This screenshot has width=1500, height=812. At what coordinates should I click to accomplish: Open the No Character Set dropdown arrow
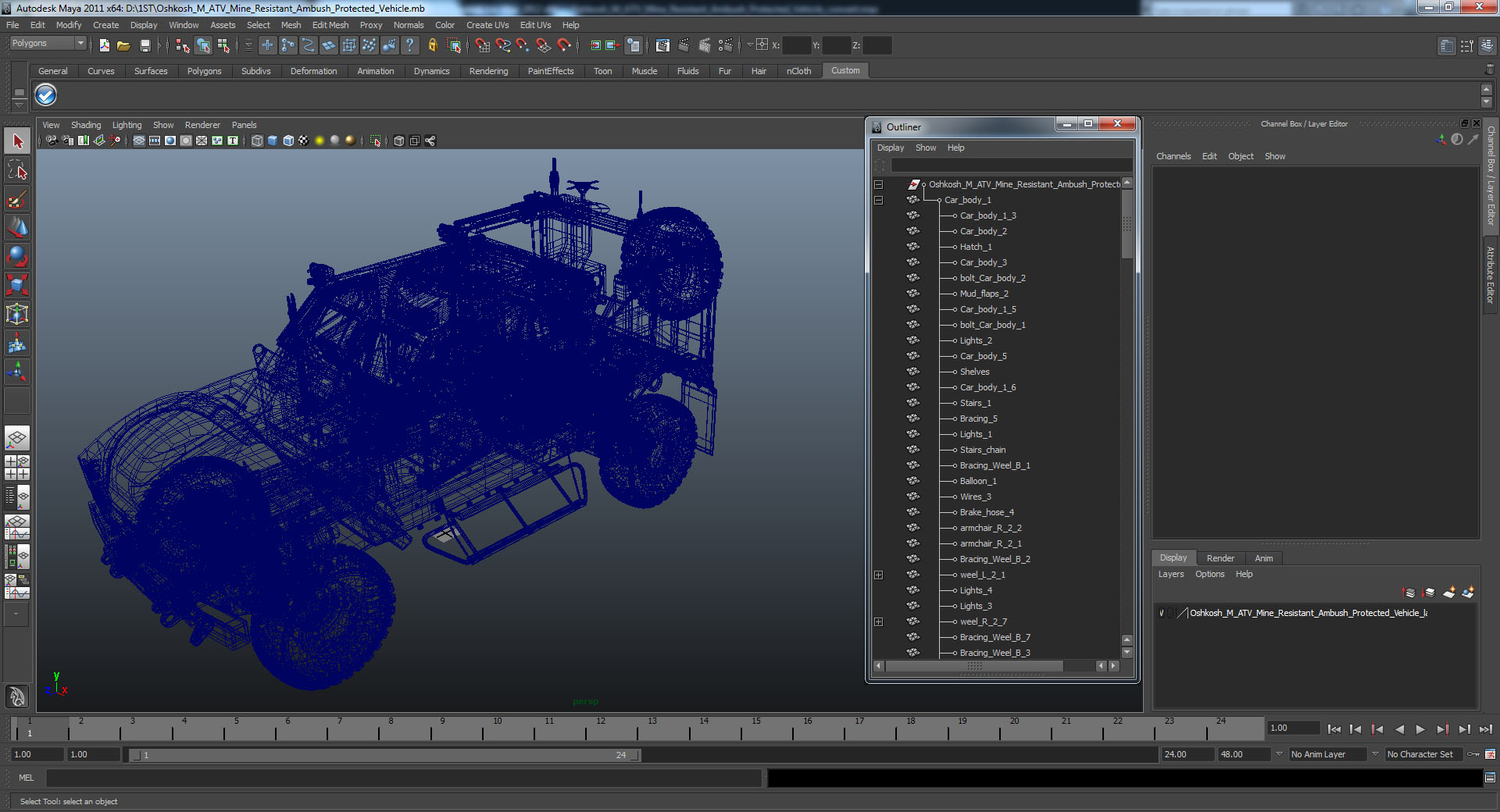(1376, 754)
